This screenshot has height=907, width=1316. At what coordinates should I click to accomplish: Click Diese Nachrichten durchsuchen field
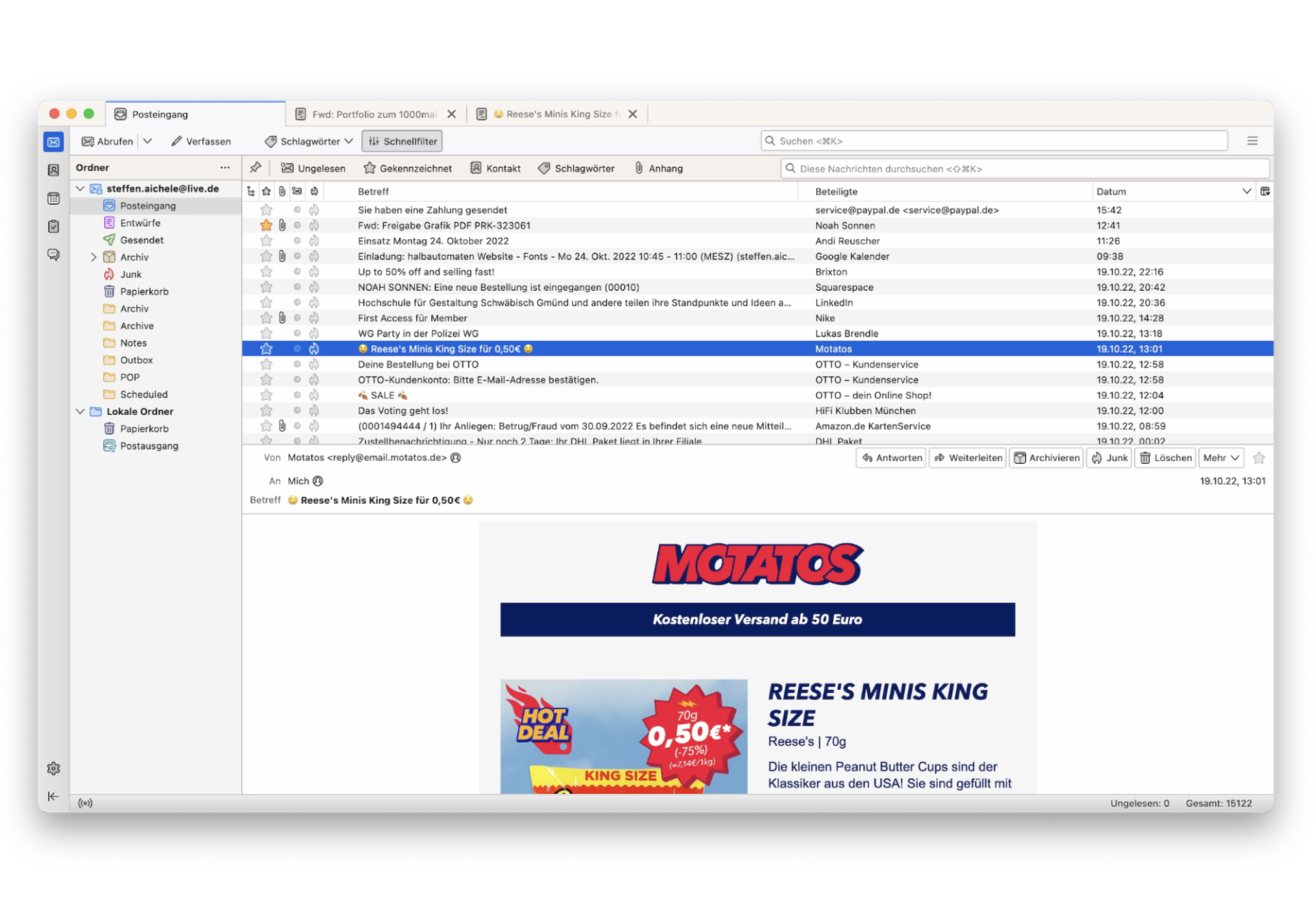[x=1025, y=169]
